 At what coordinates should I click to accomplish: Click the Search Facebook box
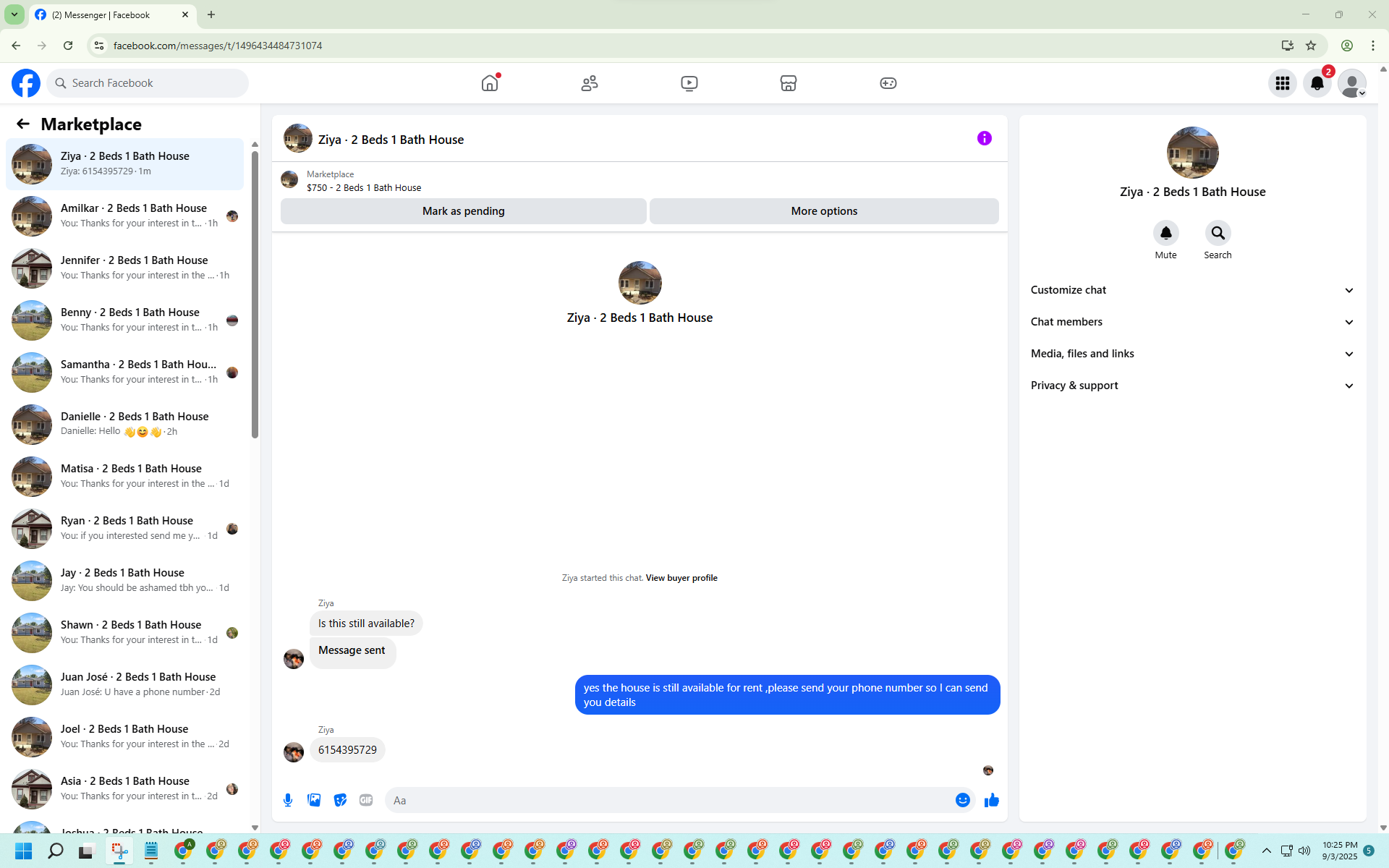coord(148,83)
